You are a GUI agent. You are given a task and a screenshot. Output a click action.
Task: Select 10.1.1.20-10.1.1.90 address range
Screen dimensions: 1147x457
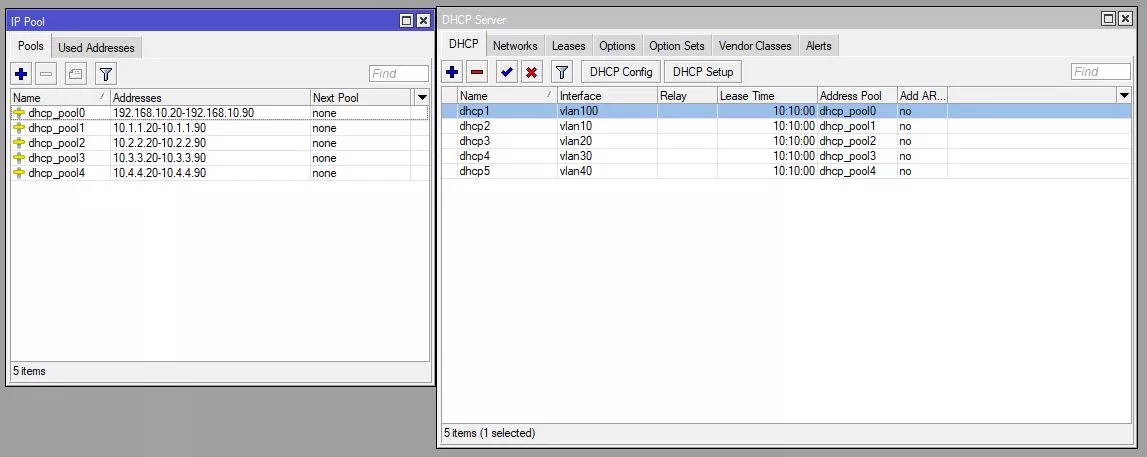pos(159,128)
